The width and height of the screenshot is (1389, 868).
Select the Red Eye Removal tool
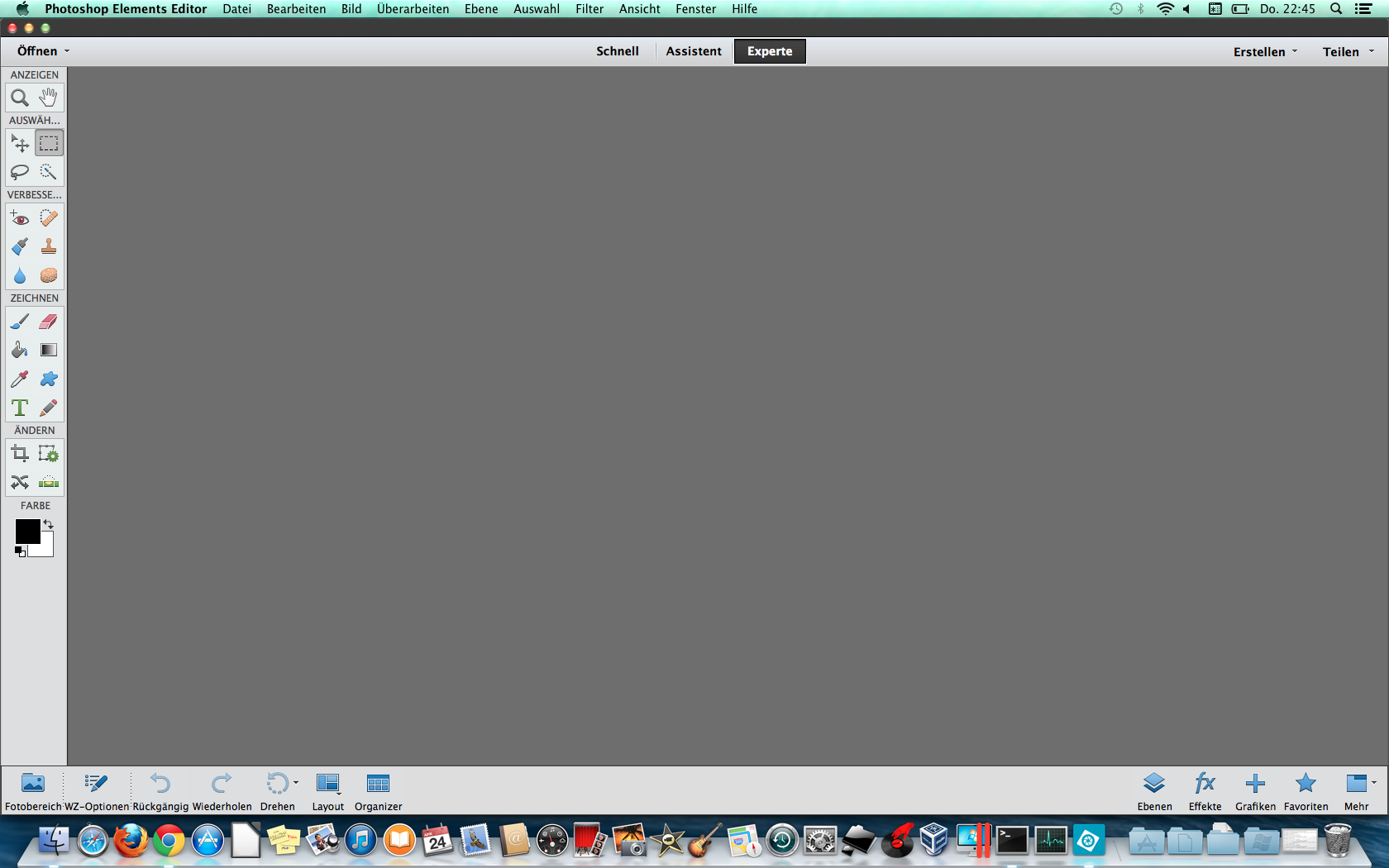point(20,219)
